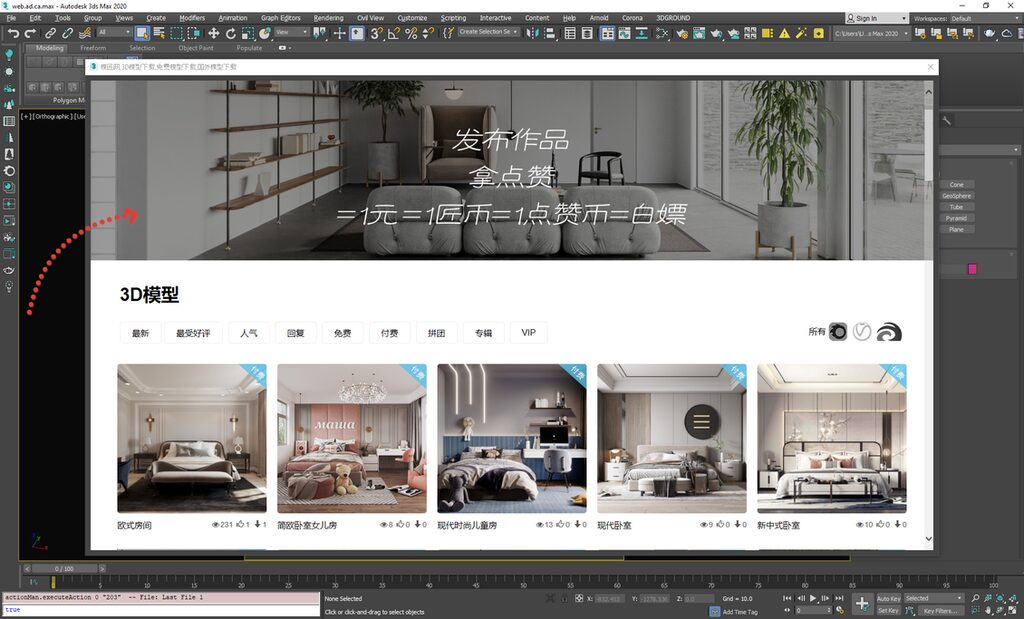Image resolution: width=1024 pixels, height=619 pixels.
Task: Click the yellow warning triangle icon
Action: [784, 33]
